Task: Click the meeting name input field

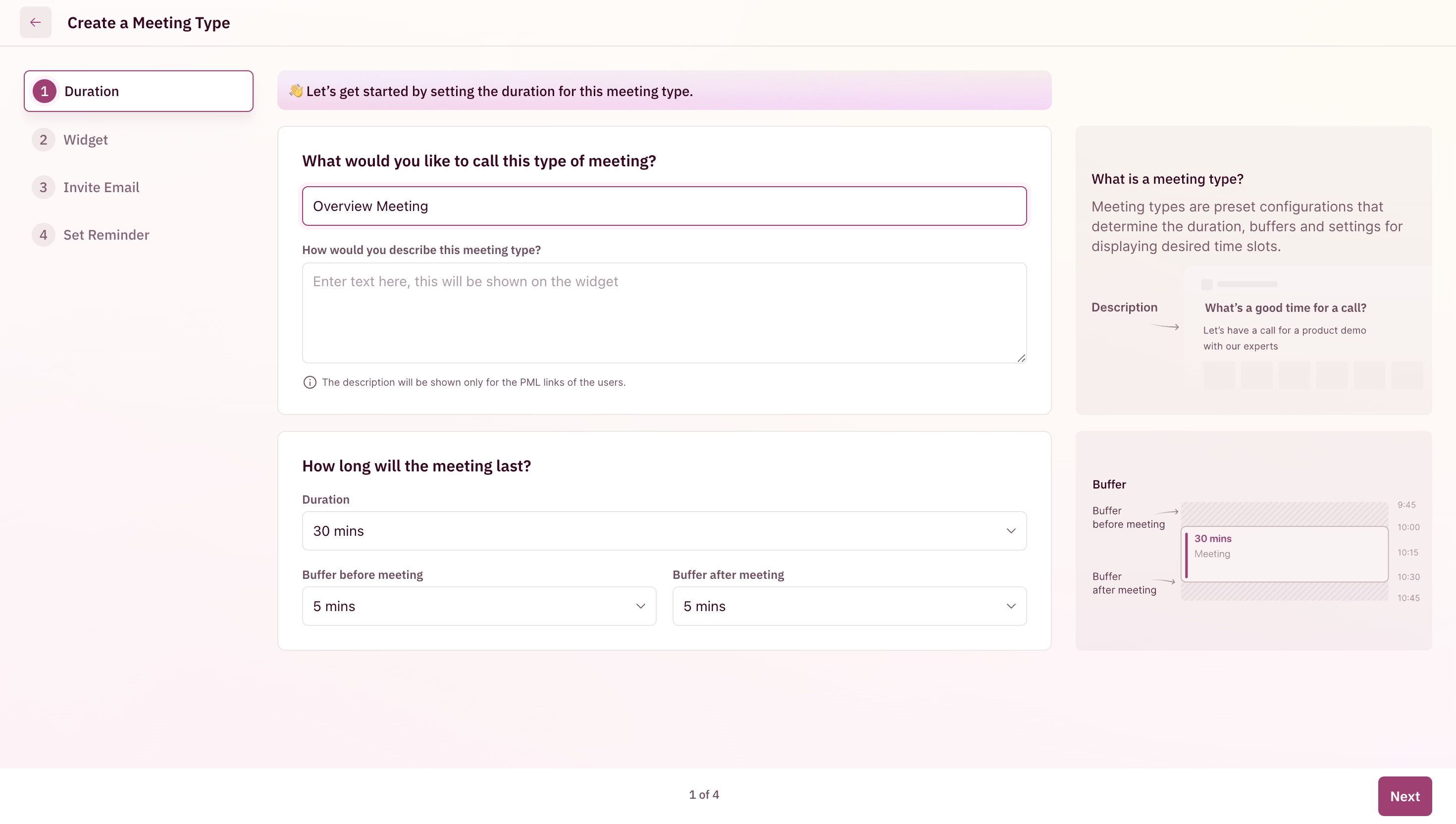Action: click(664, 206)
